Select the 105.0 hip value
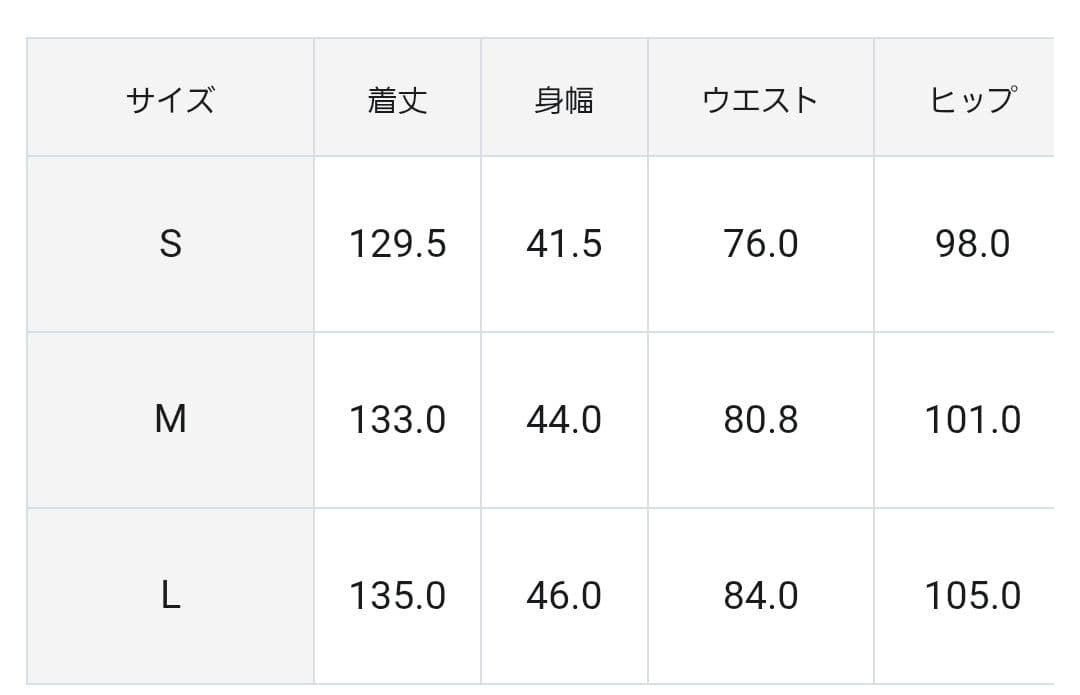This screenshot has height=695, width=1080. (972, 596)
